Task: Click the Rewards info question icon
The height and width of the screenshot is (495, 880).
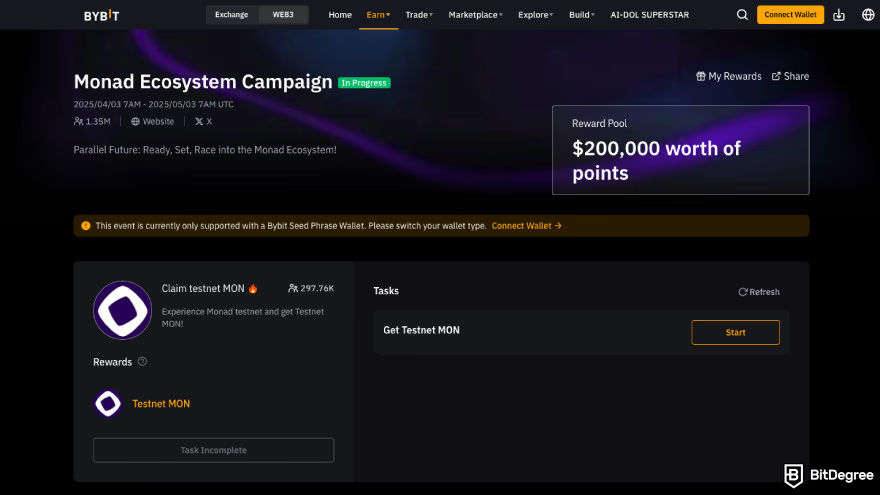Action: pyautogui.click(x=142, y=362)
